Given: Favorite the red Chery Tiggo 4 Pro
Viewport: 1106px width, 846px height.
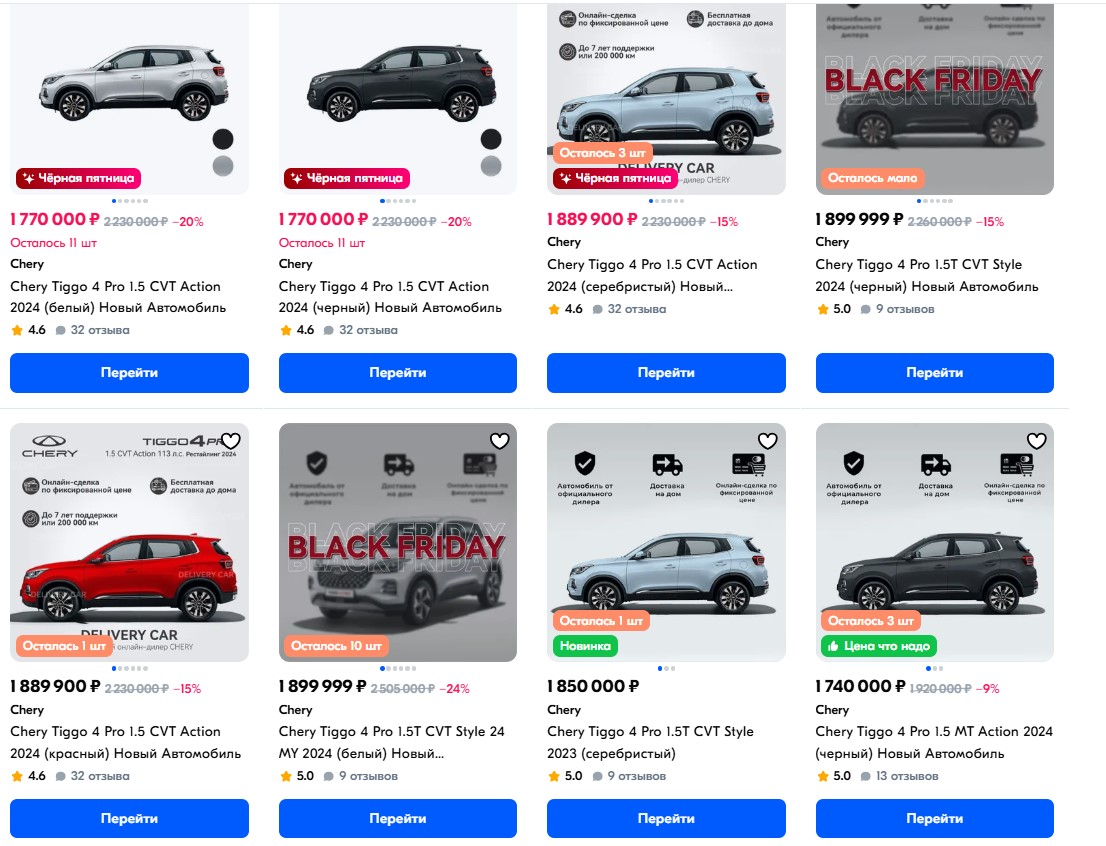Looking at the screenshot, I should [231, 441].
